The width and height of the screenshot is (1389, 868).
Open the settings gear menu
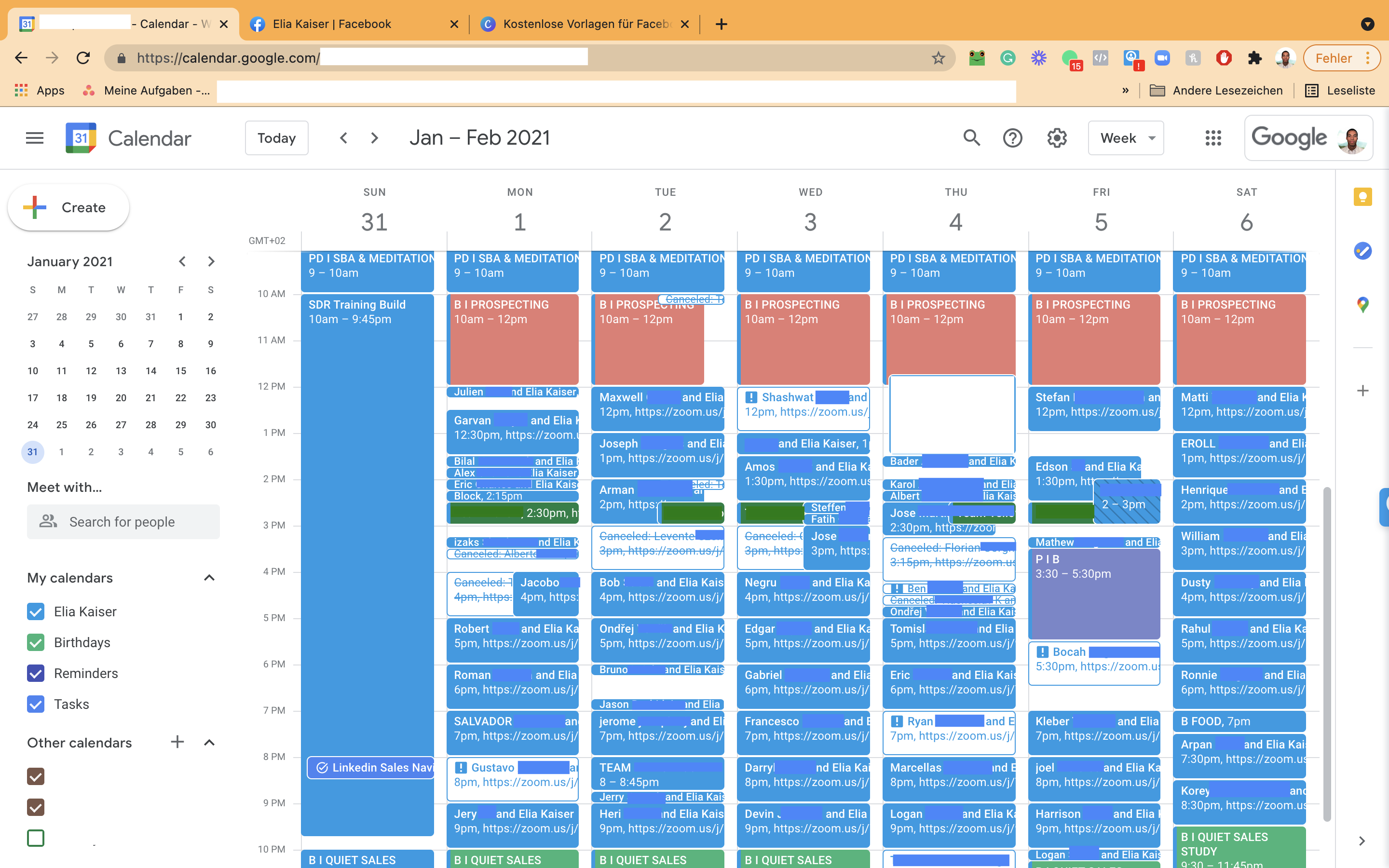1057,138
